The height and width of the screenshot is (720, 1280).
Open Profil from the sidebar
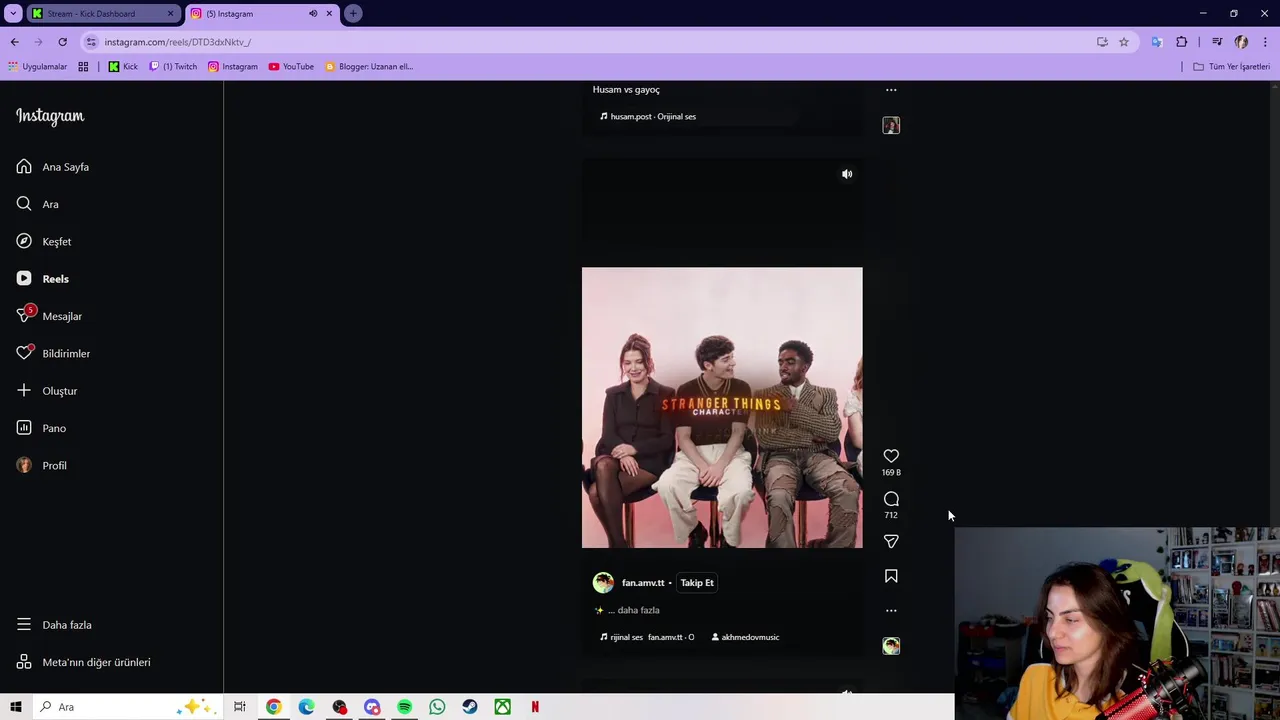coord(42,465)
